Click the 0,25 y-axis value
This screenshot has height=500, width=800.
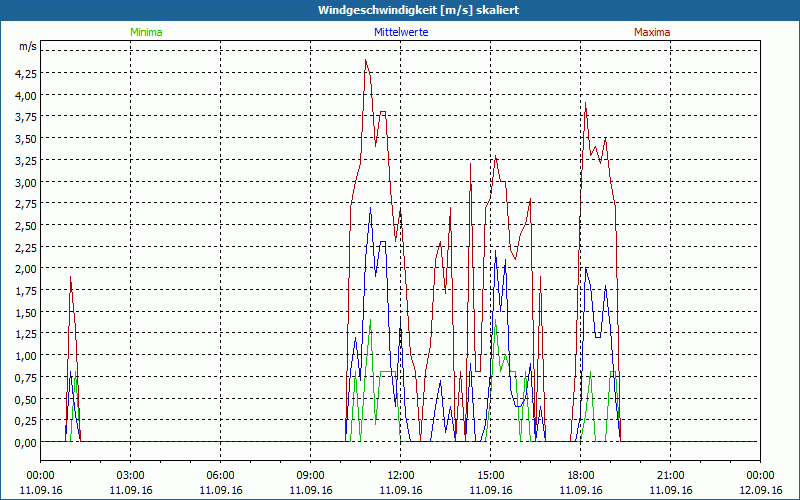pos(26,420)
